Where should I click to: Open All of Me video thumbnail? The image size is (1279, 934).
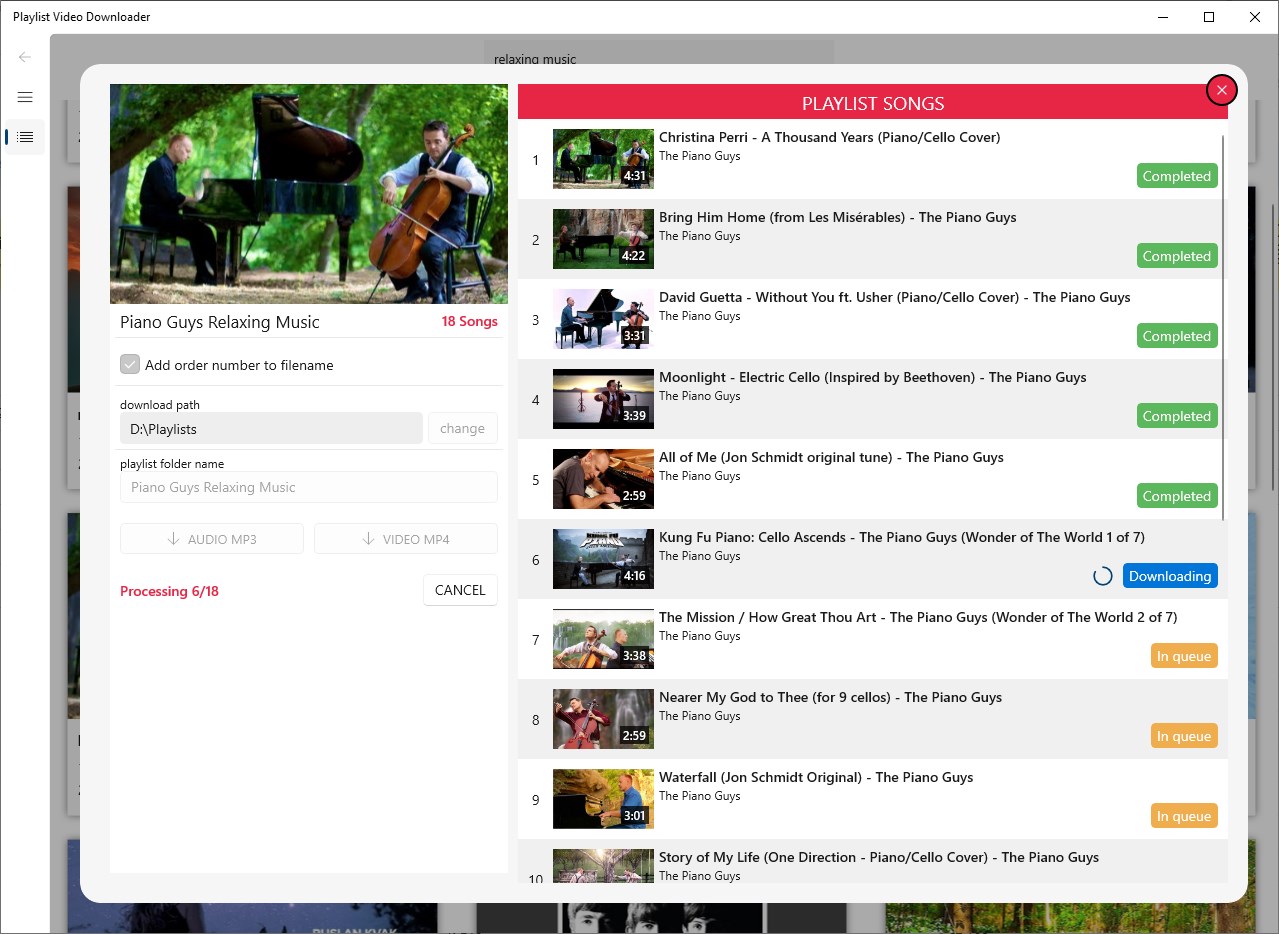603,479
